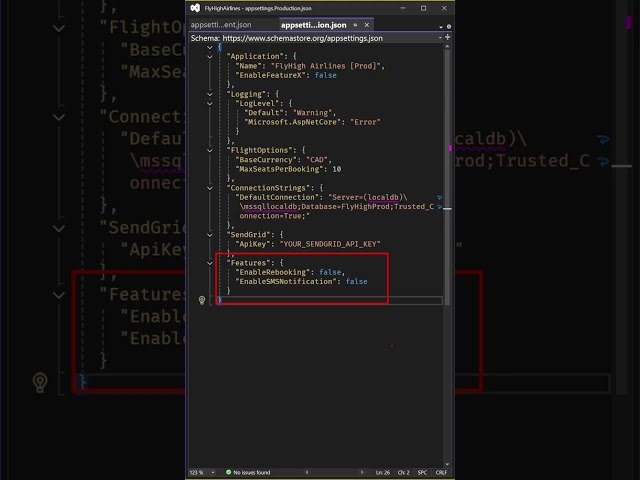
Task: Click the "FlyHigh Airlines [Prod]" string value
Action: [327, 66]
